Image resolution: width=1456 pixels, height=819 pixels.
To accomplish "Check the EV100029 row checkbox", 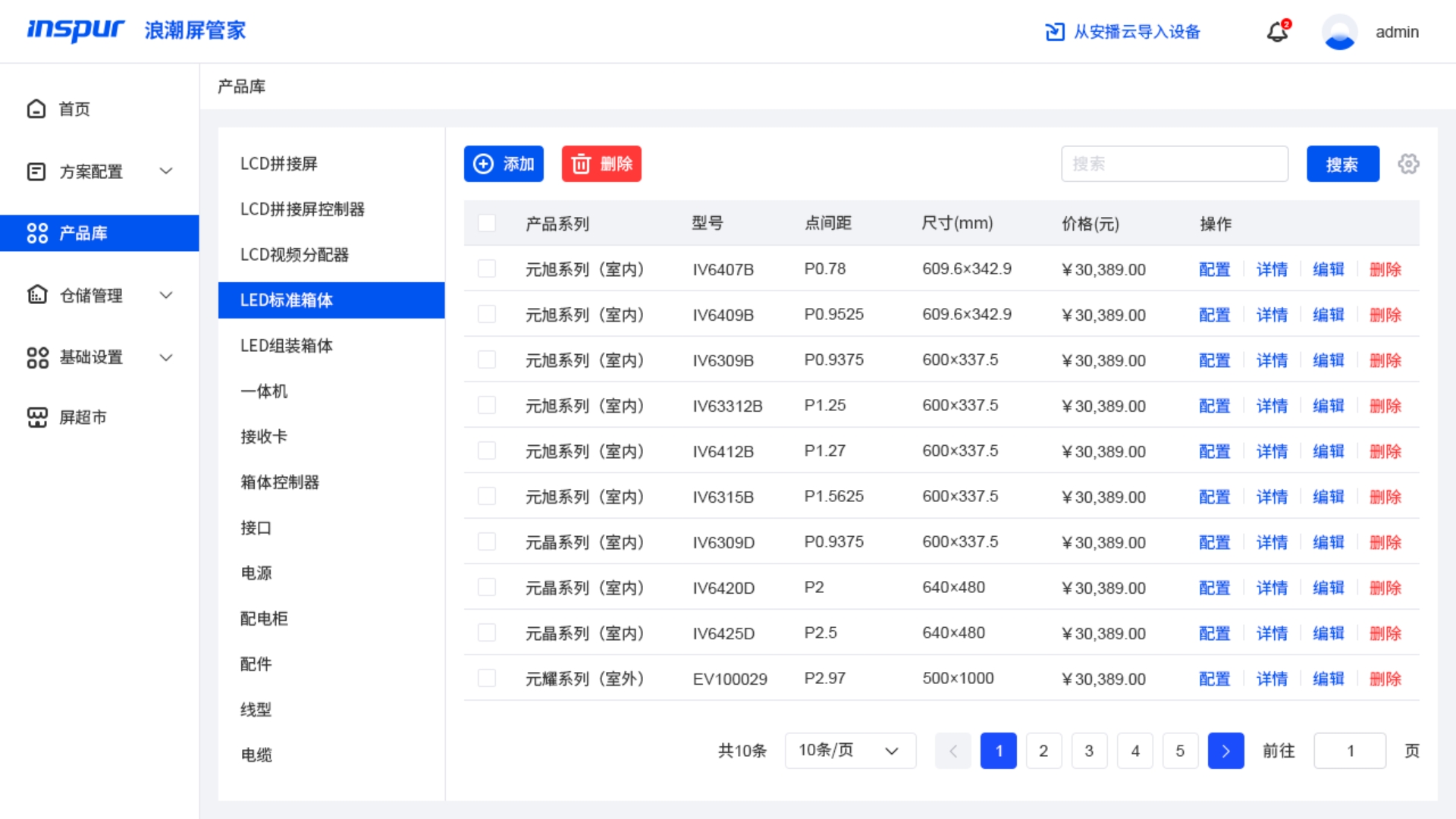I will (x=487, y=678).
